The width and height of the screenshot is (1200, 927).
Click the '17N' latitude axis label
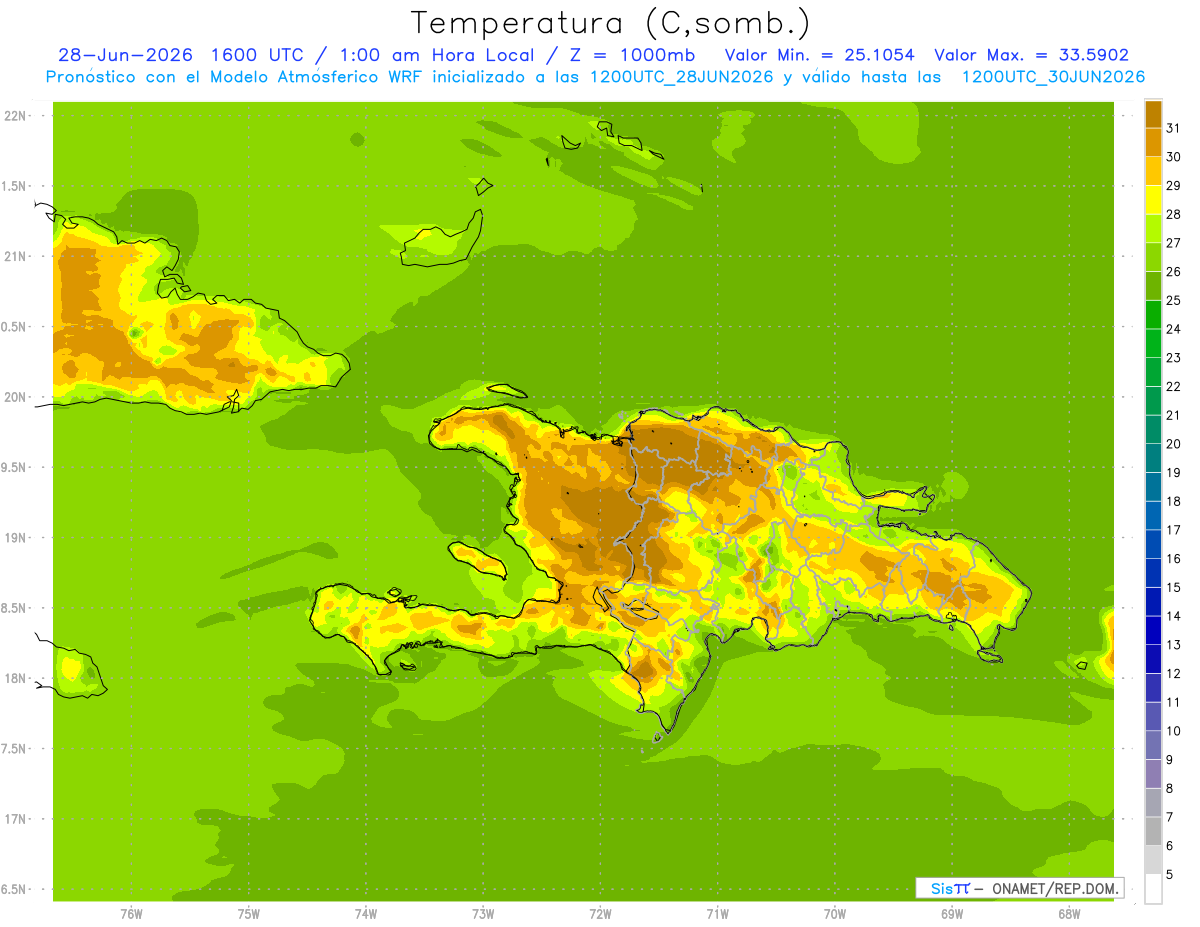15,820
